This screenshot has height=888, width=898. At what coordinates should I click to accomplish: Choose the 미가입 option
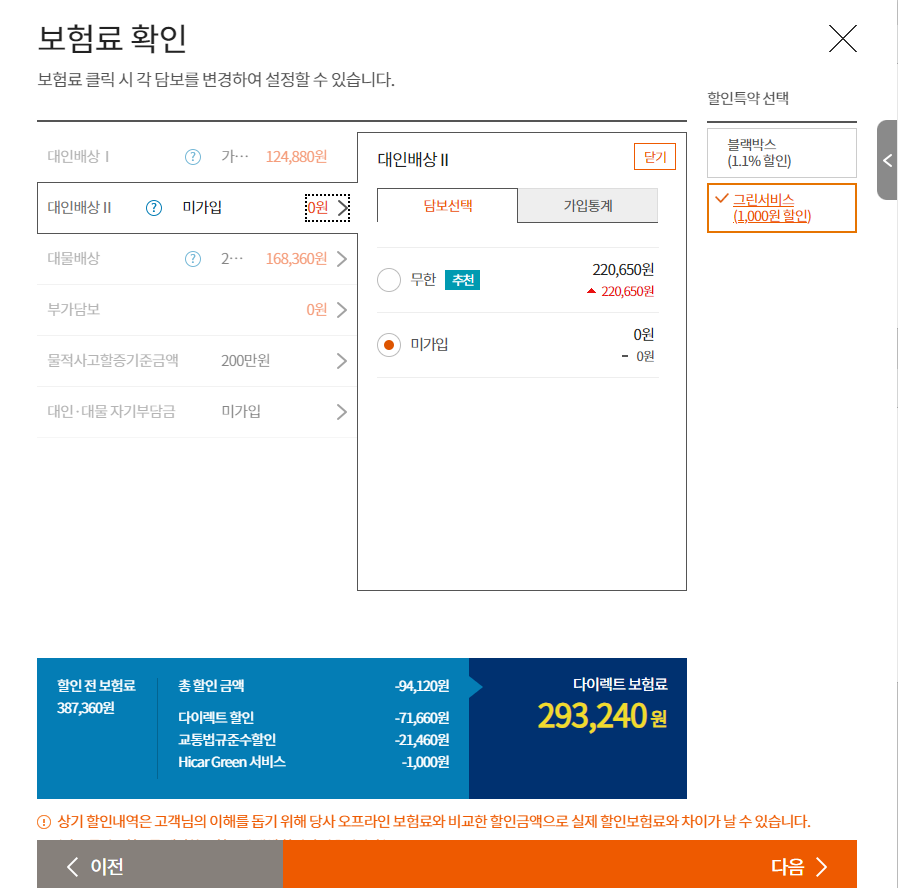point(389,343)
